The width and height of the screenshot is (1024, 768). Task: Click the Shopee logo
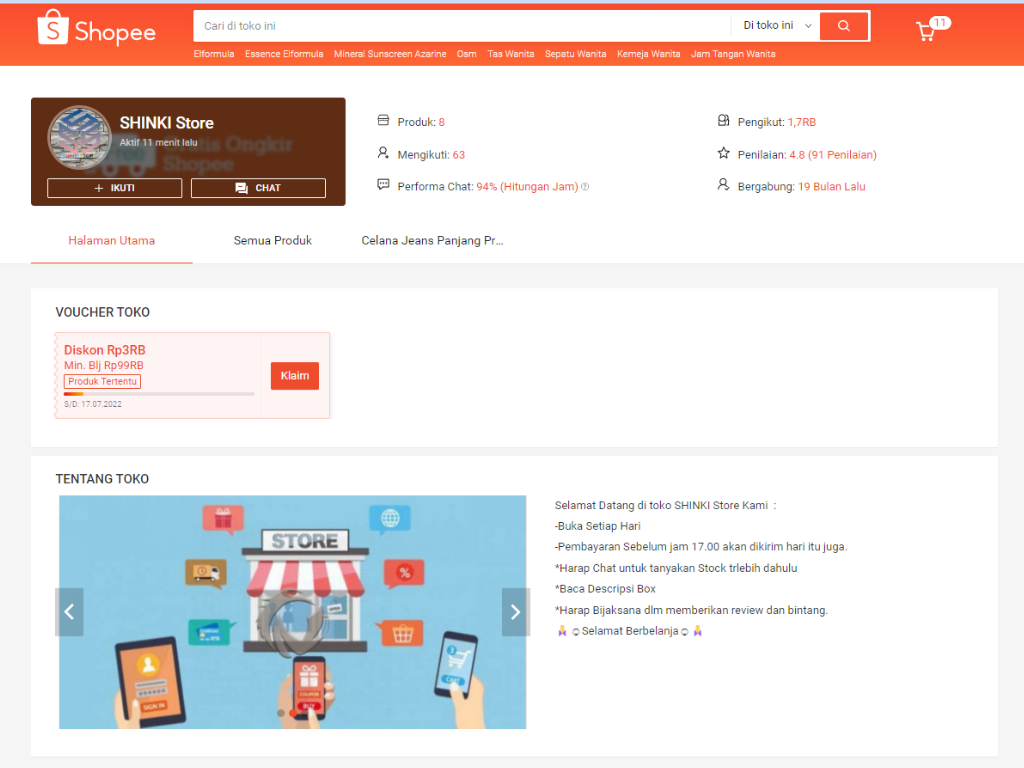tap(97, 28)
